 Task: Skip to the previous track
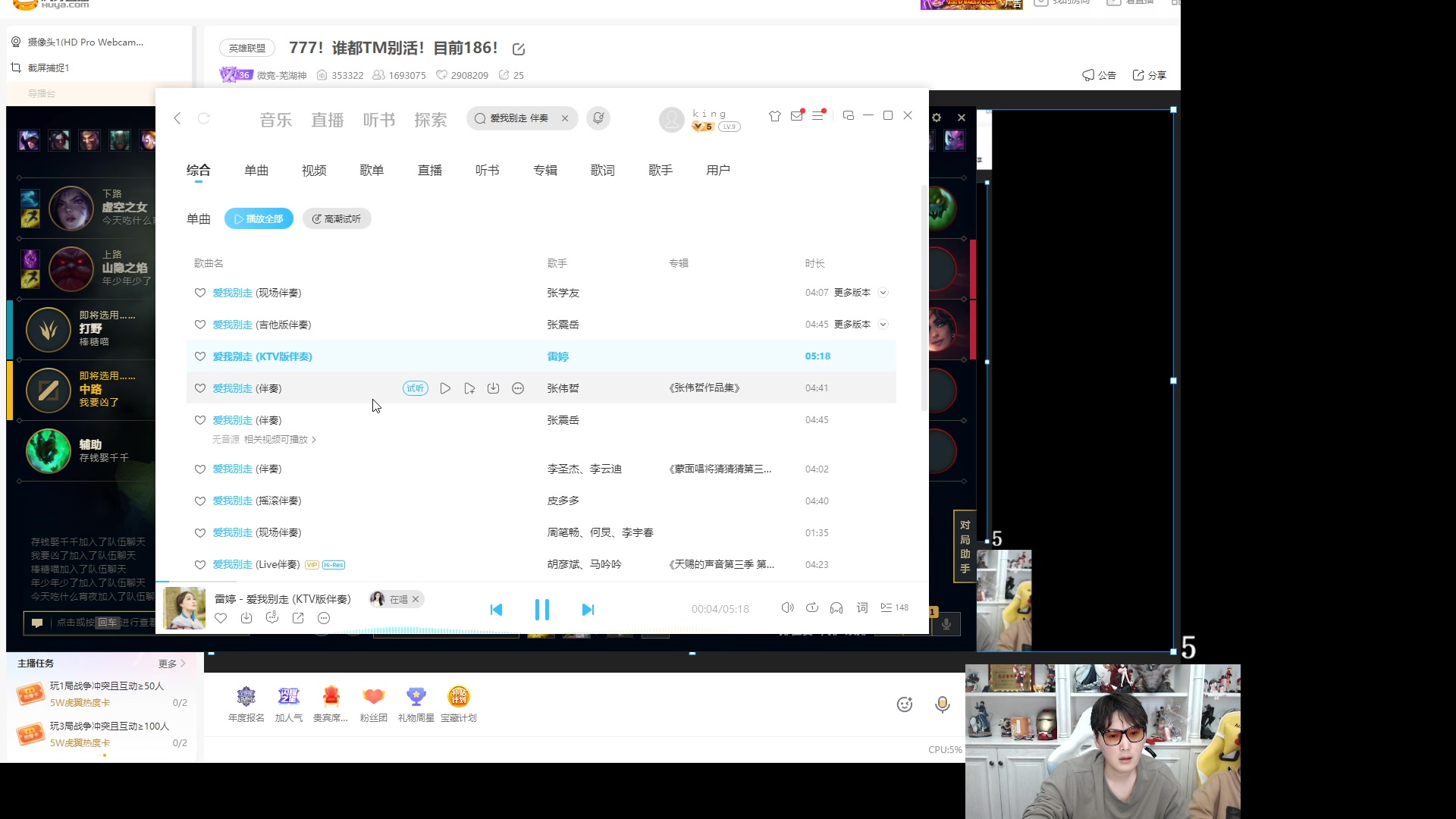[496, 610]
